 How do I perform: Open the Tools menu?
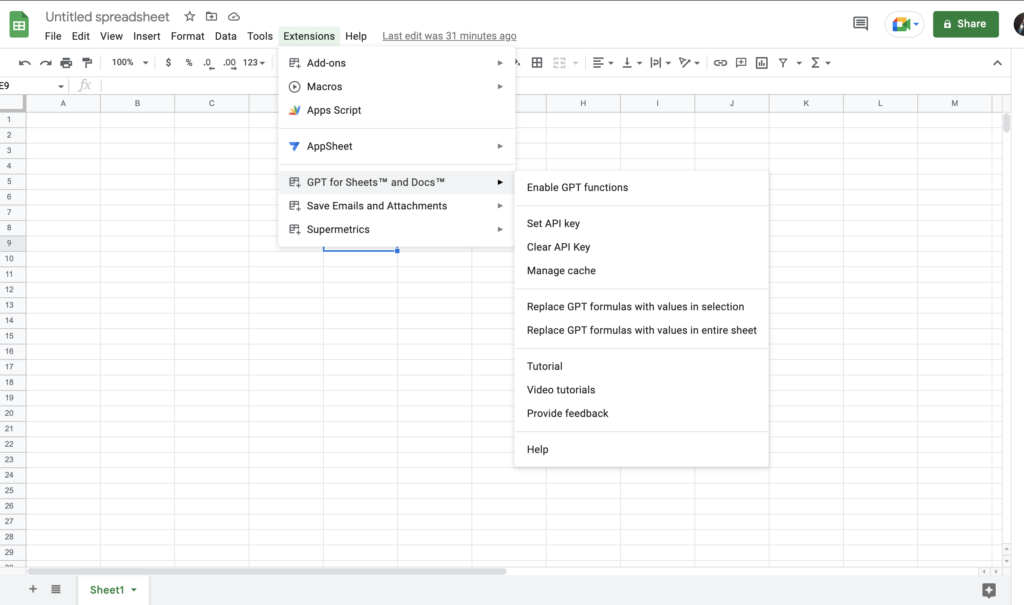259,36
